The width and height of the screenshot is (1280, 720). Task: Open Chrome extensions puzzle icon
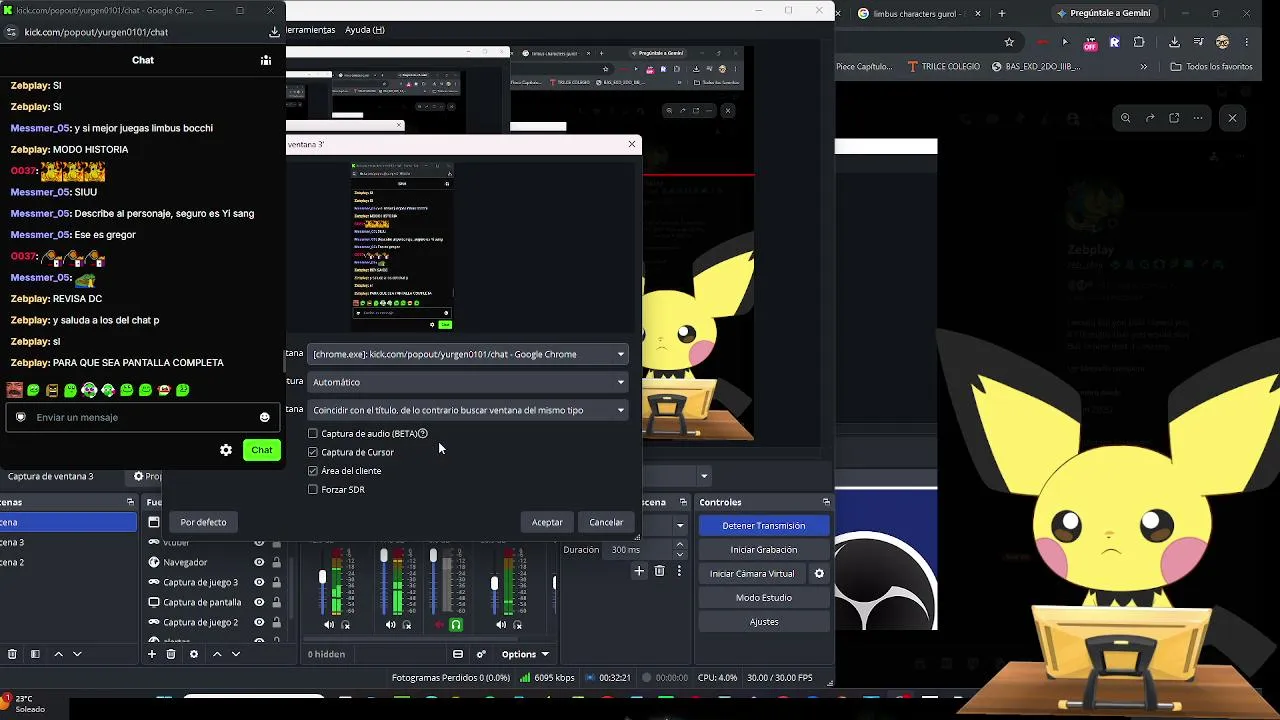1138,42
